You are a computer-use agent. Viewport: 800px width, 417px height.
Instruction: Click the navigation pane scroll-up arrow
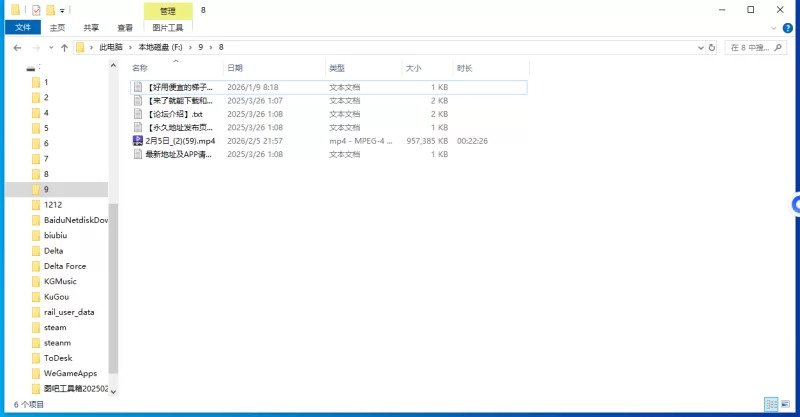coord(113,65)
